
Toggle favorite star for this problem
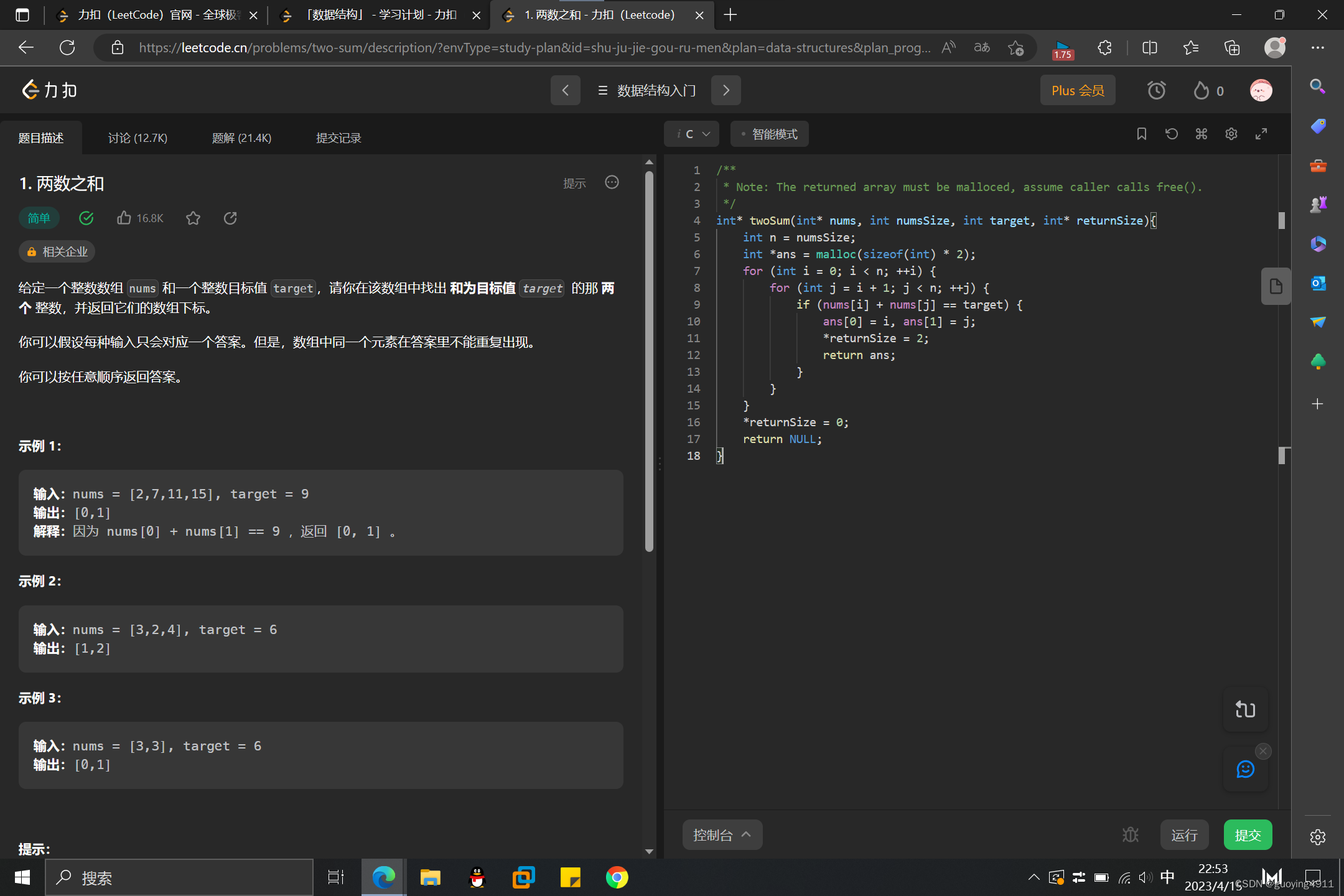193,218
